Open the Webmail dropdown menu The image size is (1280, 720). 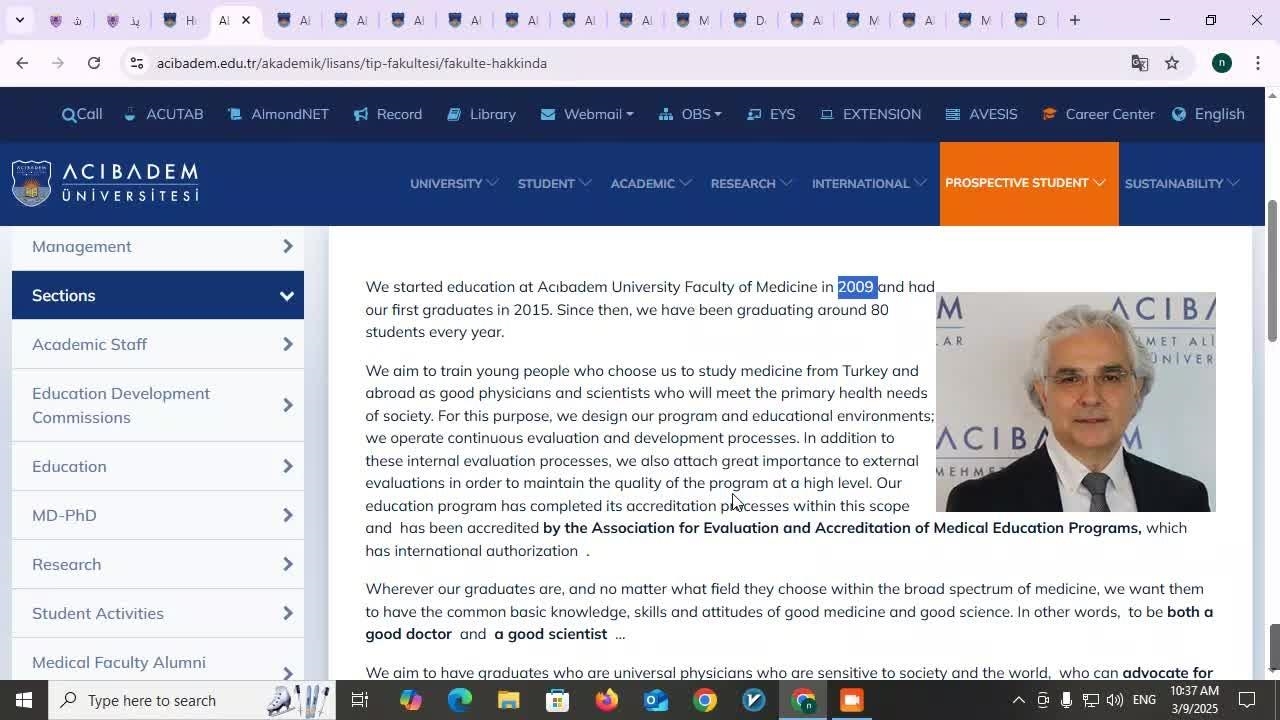[587, 115]
